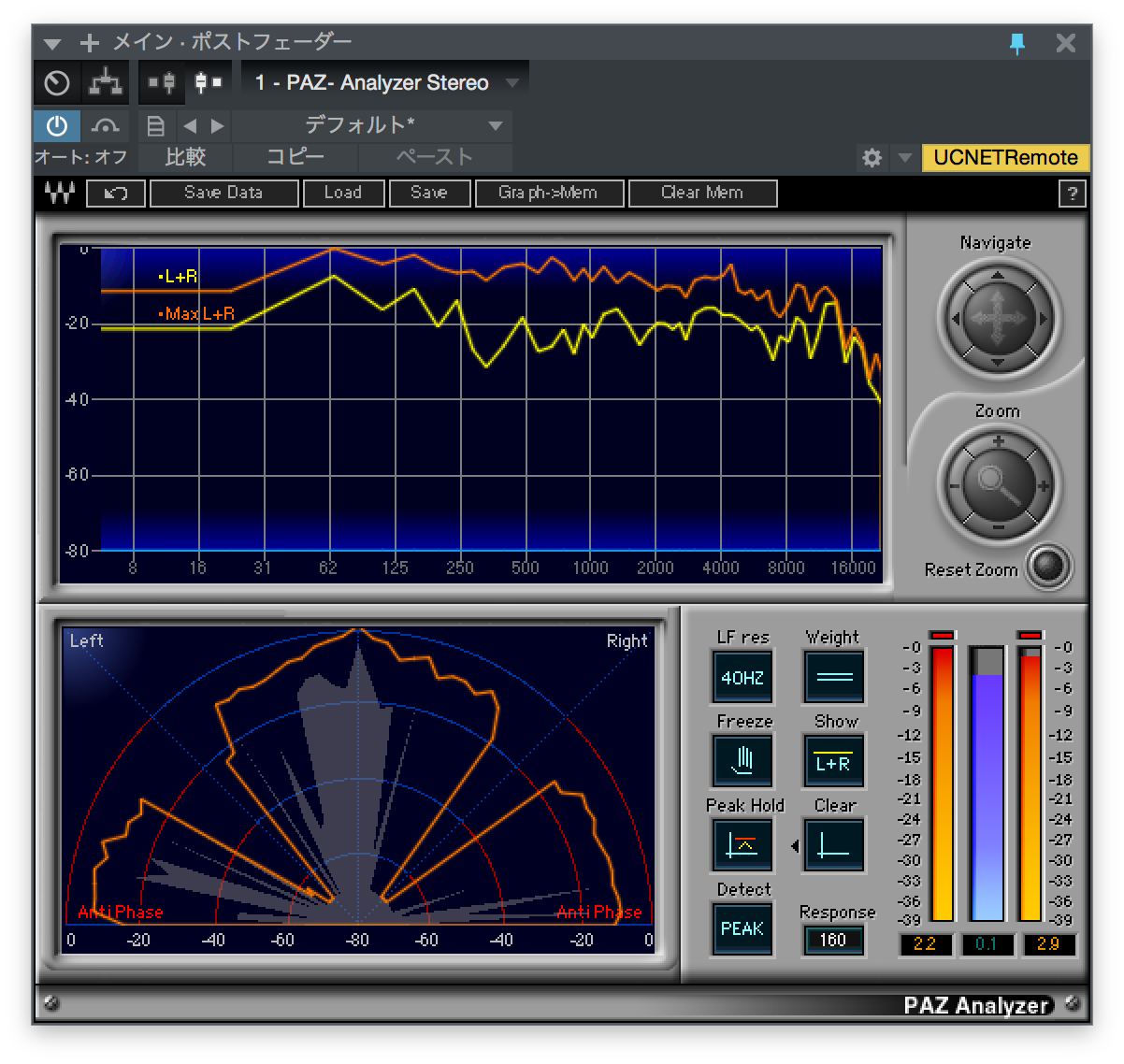Toggle the Show L+R button

tap(834, 761)
